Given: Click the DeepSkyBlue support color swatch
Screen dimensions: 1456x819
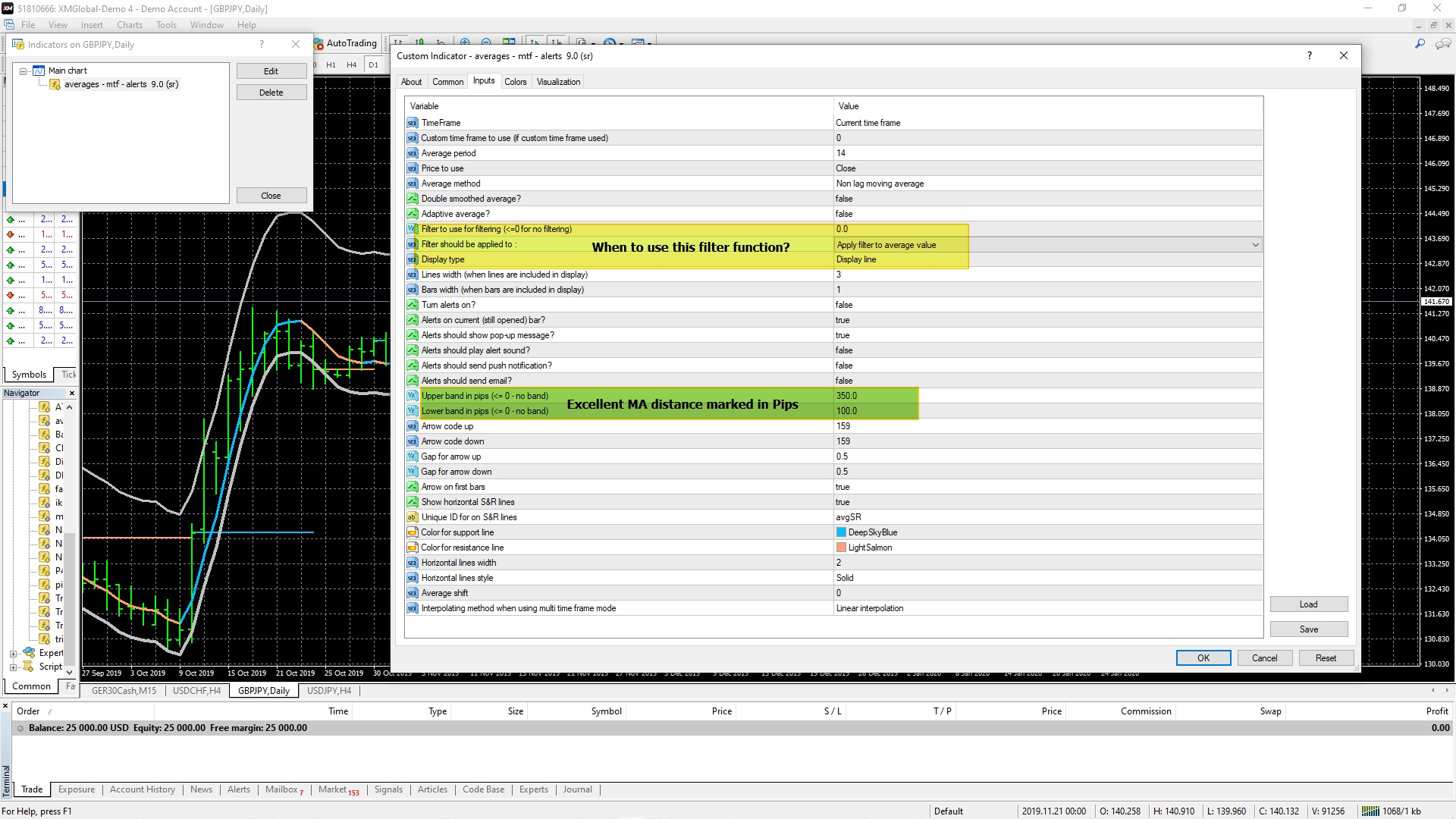Looking at the screenshot, I should pos(841,532).
